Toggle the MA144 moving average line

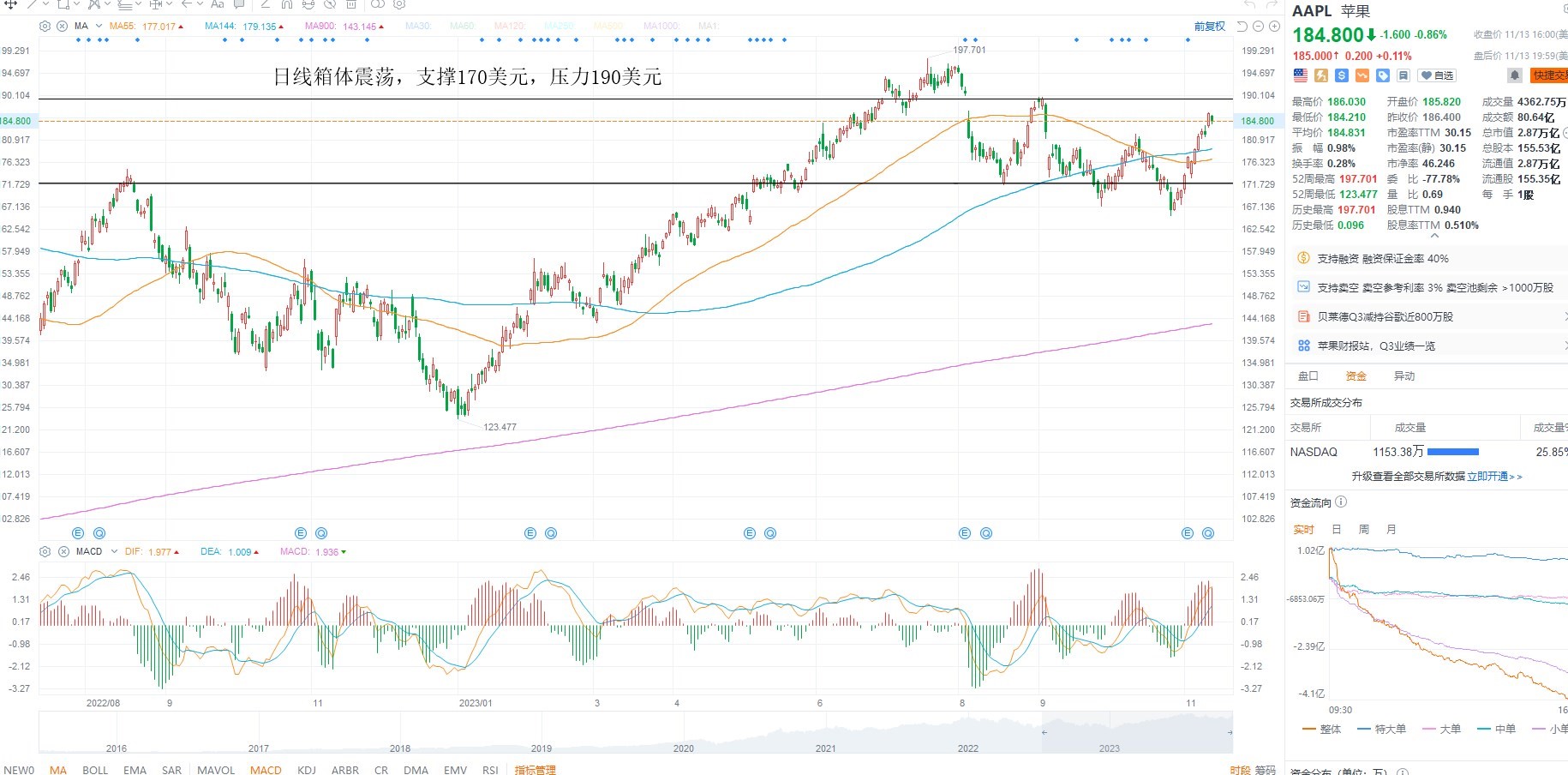click(x=244, y=27)
